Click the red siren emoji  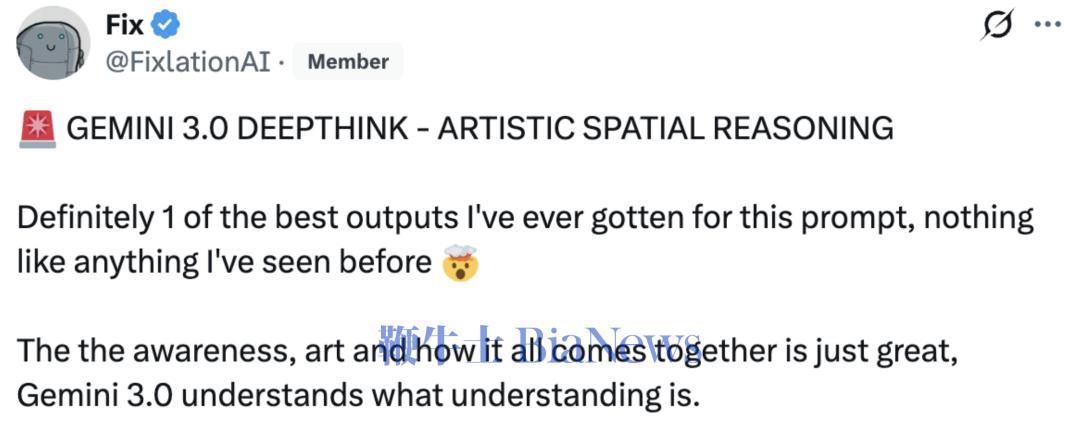(34, 129)
